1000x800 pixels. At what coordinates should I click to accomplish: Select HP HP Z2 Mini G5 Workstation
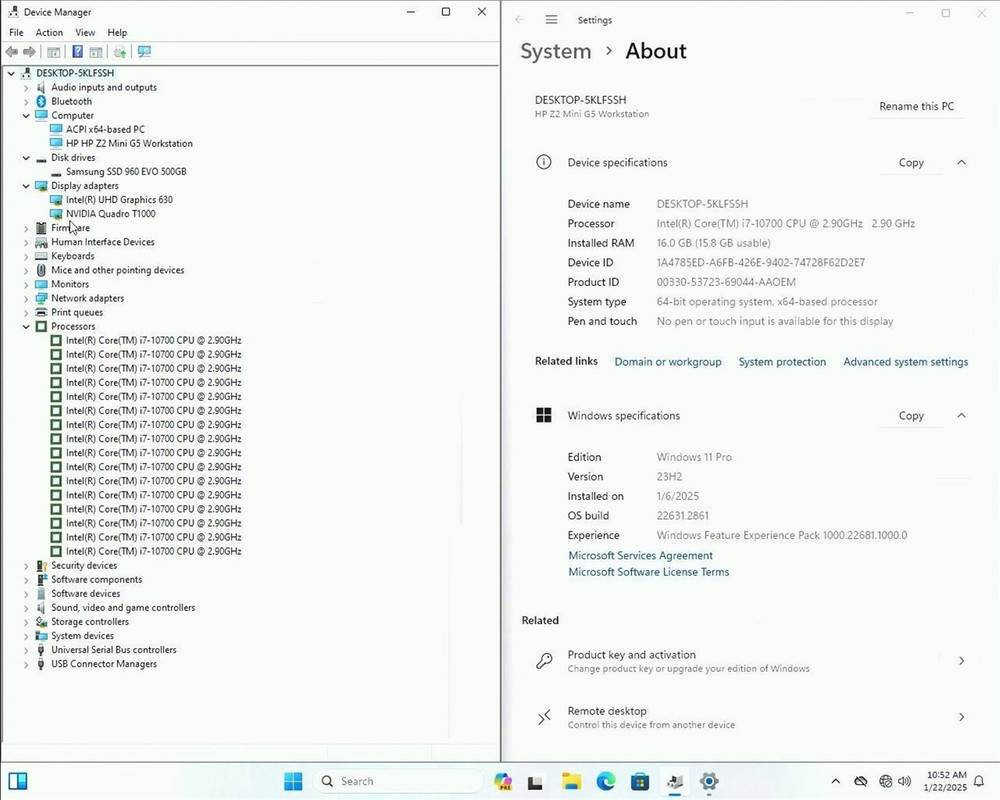pyautogui.click(x=129, y=144)
